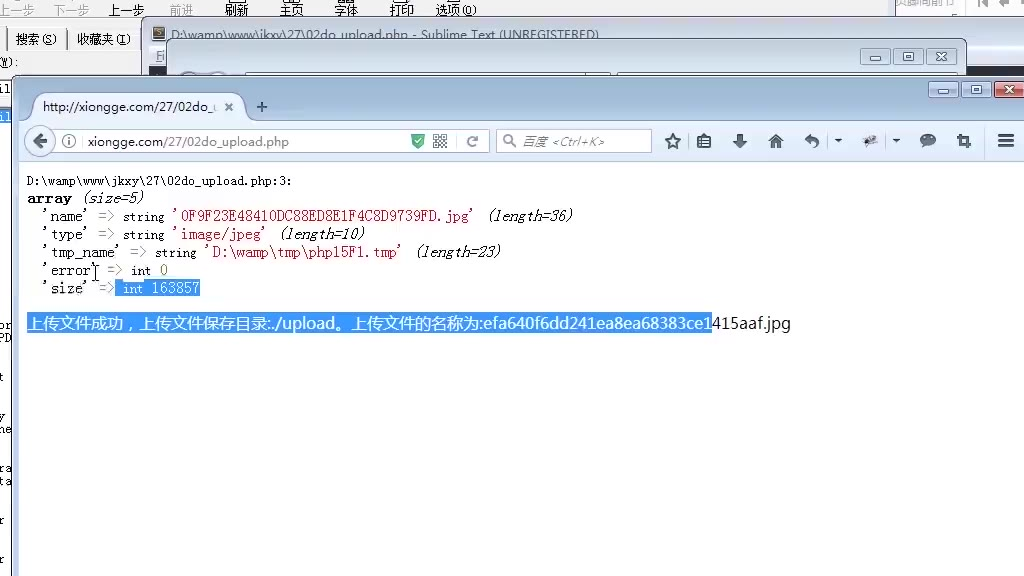Viewport: 1024px width, 576px height.
Task: Open a new tab with the plus button
Action: 262,106
